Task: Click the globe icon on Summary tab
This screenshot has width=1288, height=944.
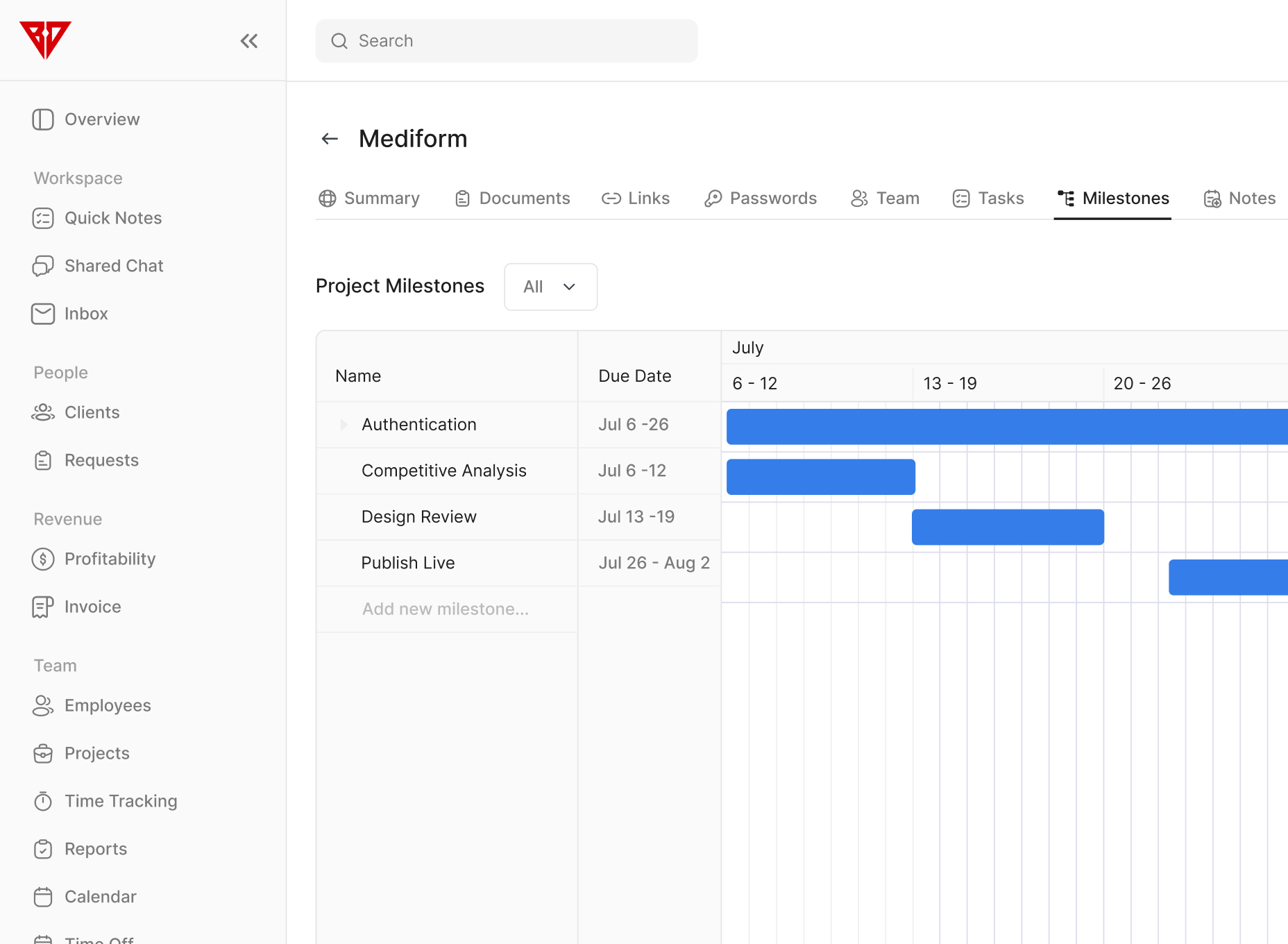Action: point(328,199)
